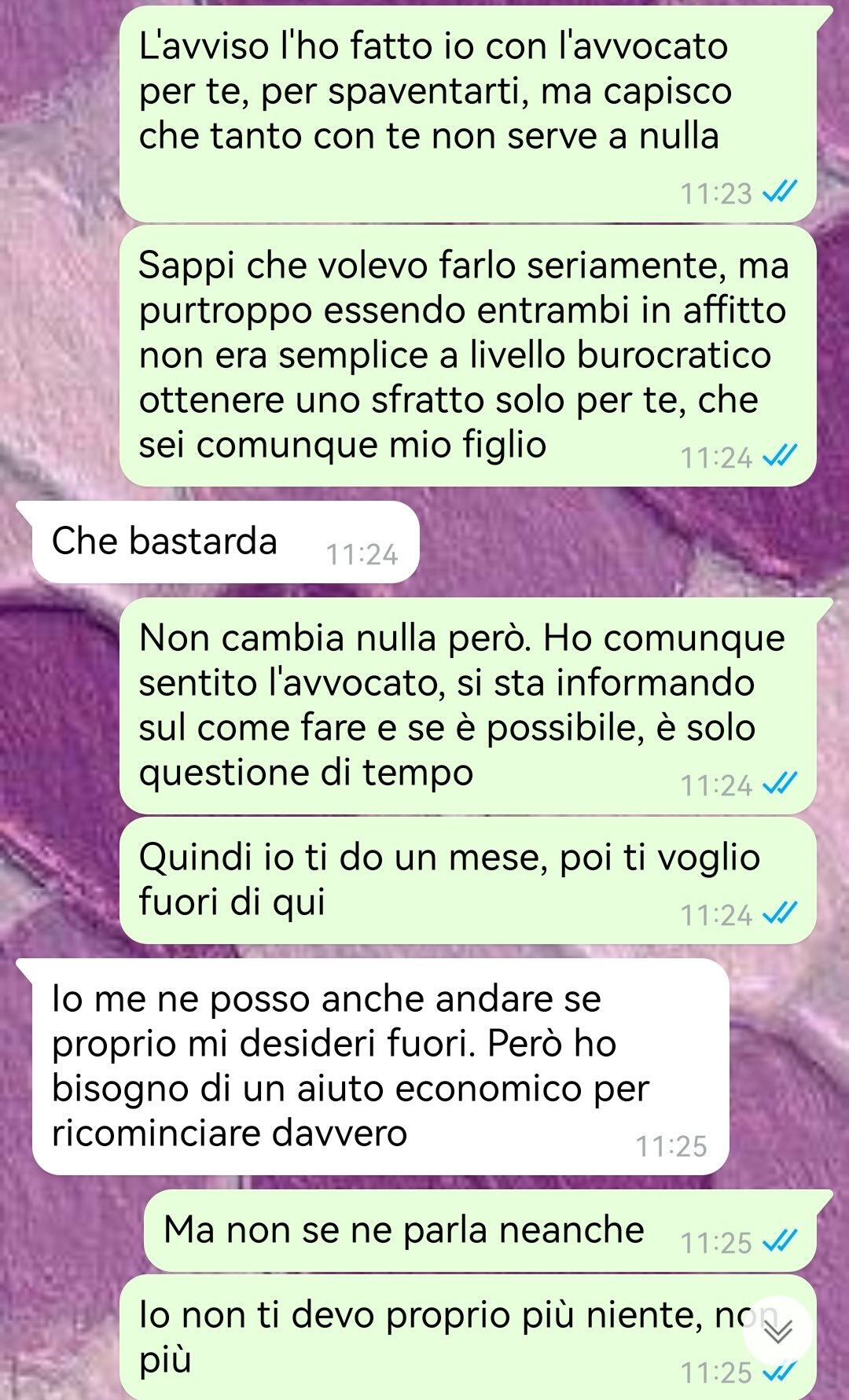
Task: Tap blue ticks on 'fuori di qui' message
Action: click(781, 913)
